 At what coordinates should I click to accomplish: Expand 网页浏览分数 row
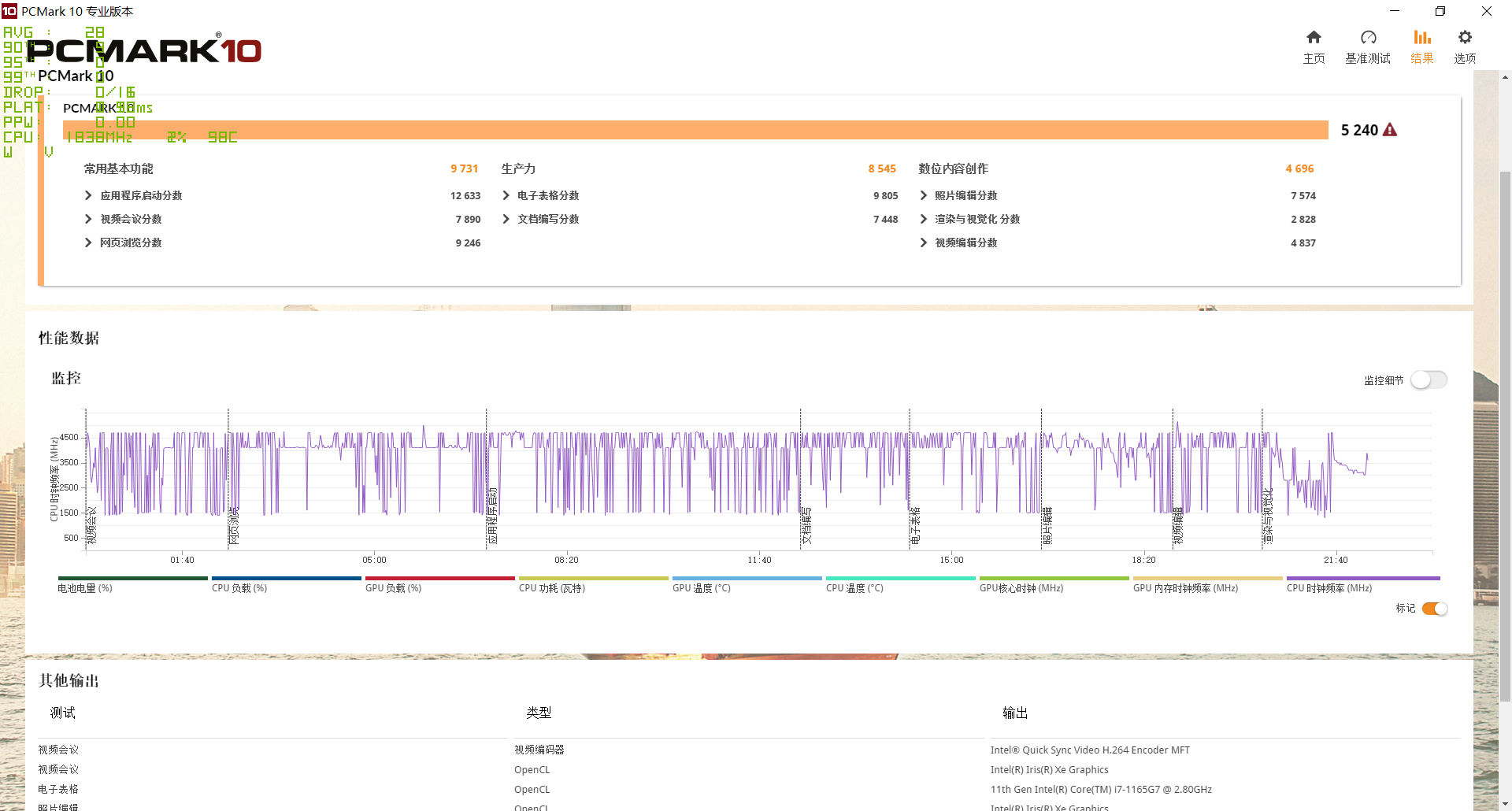click(88, 243)
